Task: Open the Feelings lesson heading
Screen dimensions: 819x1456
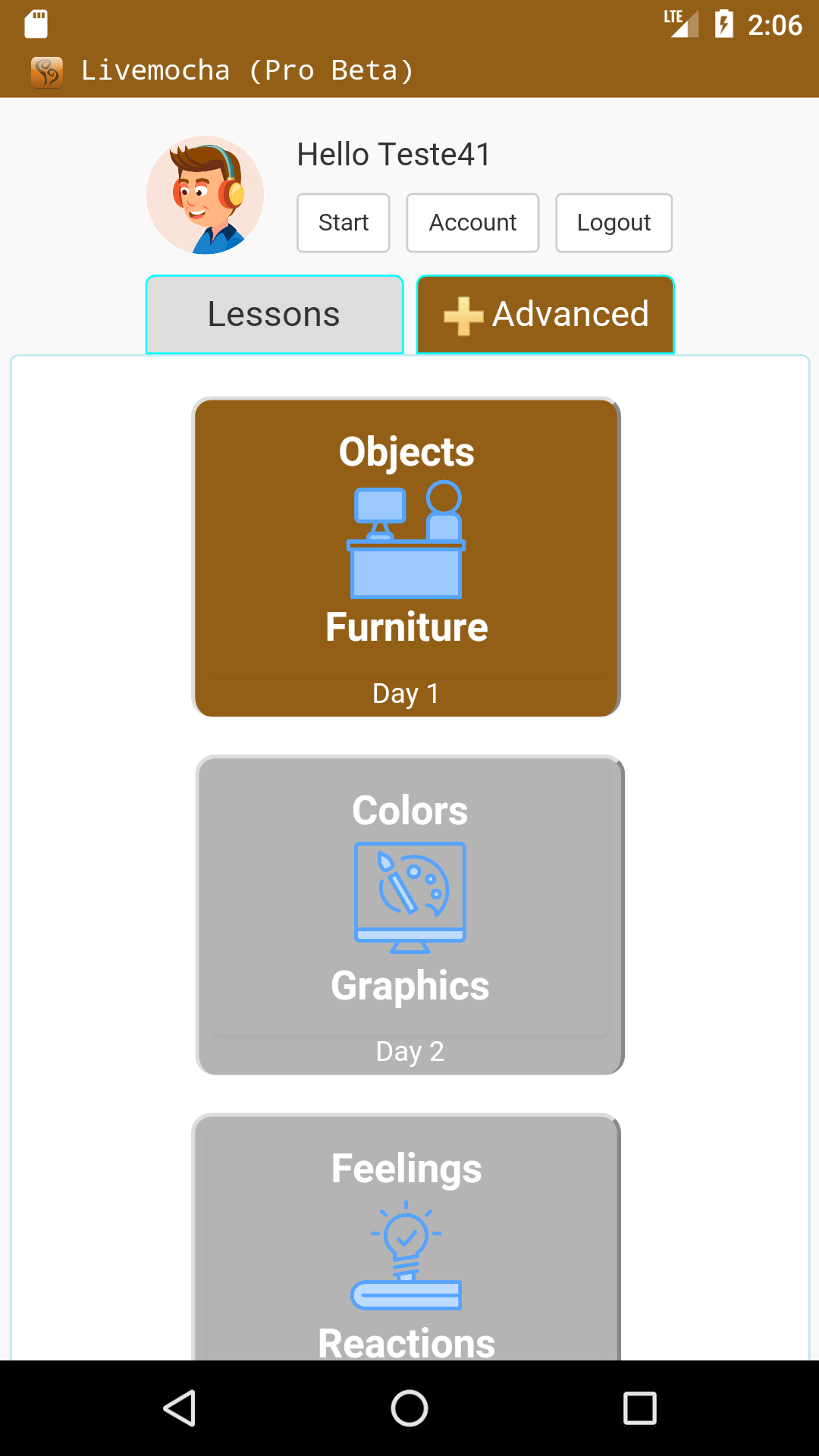Action: [x=406, y=1168]
